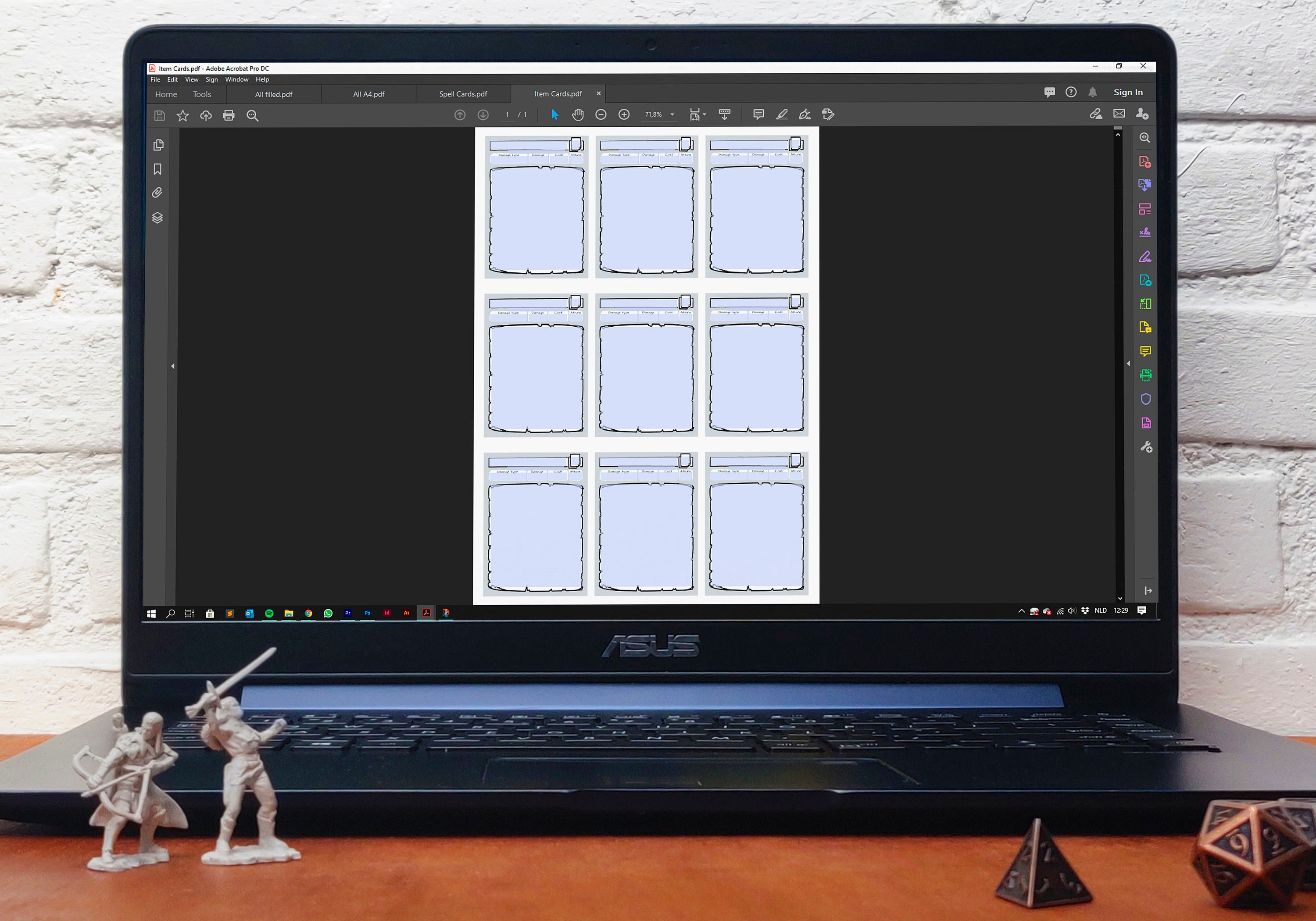Tick the Attune checkbox on center card
This screenshot has width=1316, height=921.
click(x=686, y=301)
